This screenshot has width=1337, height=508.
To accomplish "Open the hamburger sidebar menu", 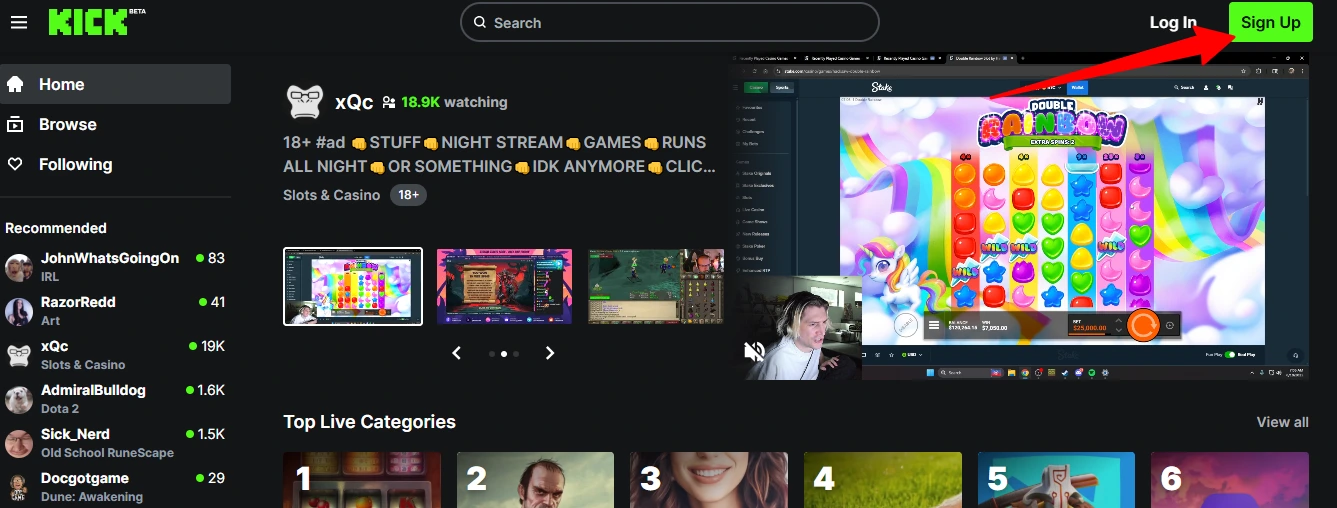I will click(x=18, y=22).
